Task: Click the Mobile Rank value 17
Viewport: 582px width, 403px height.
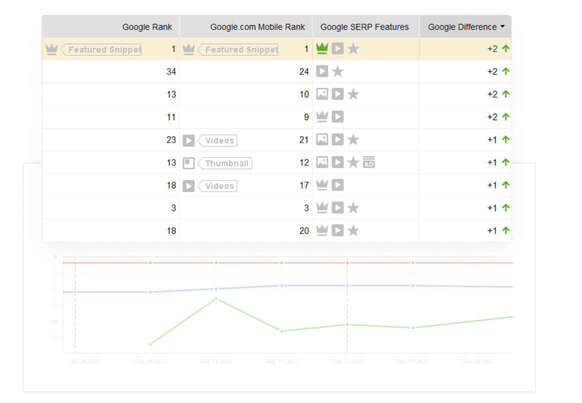Action: 304,185
